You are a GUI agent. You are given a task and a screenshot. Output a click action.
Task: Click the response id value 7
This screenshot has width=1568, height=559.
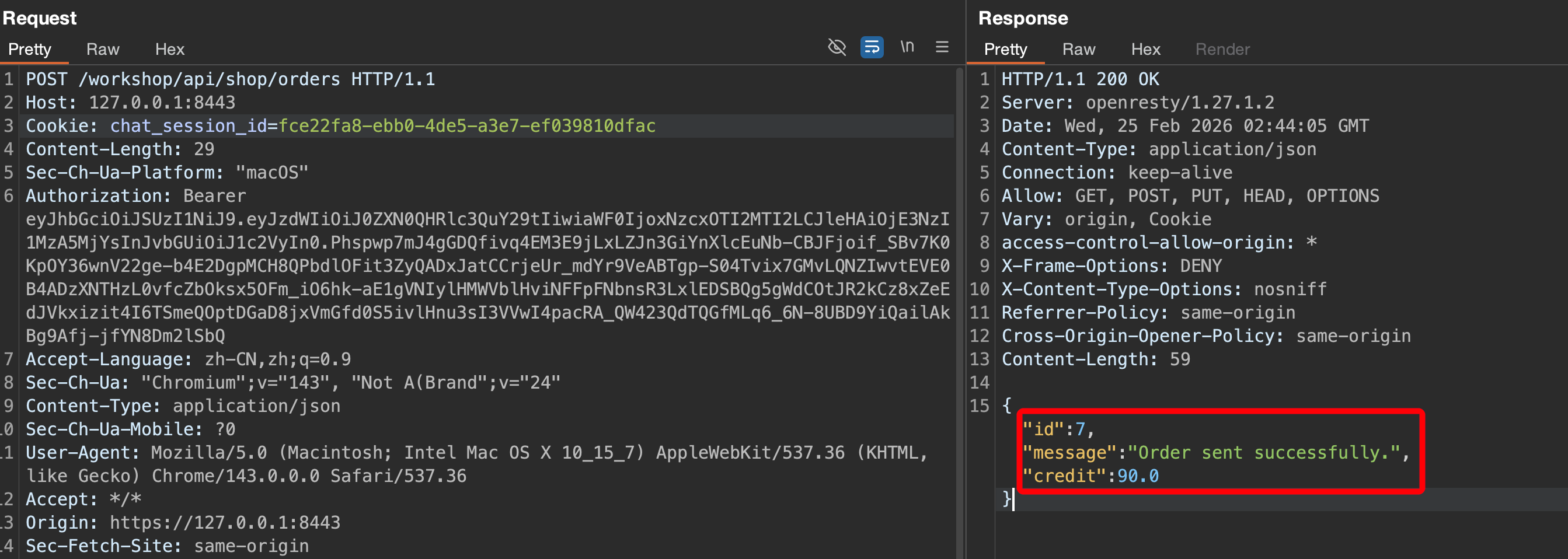[x=1080, y=429]
